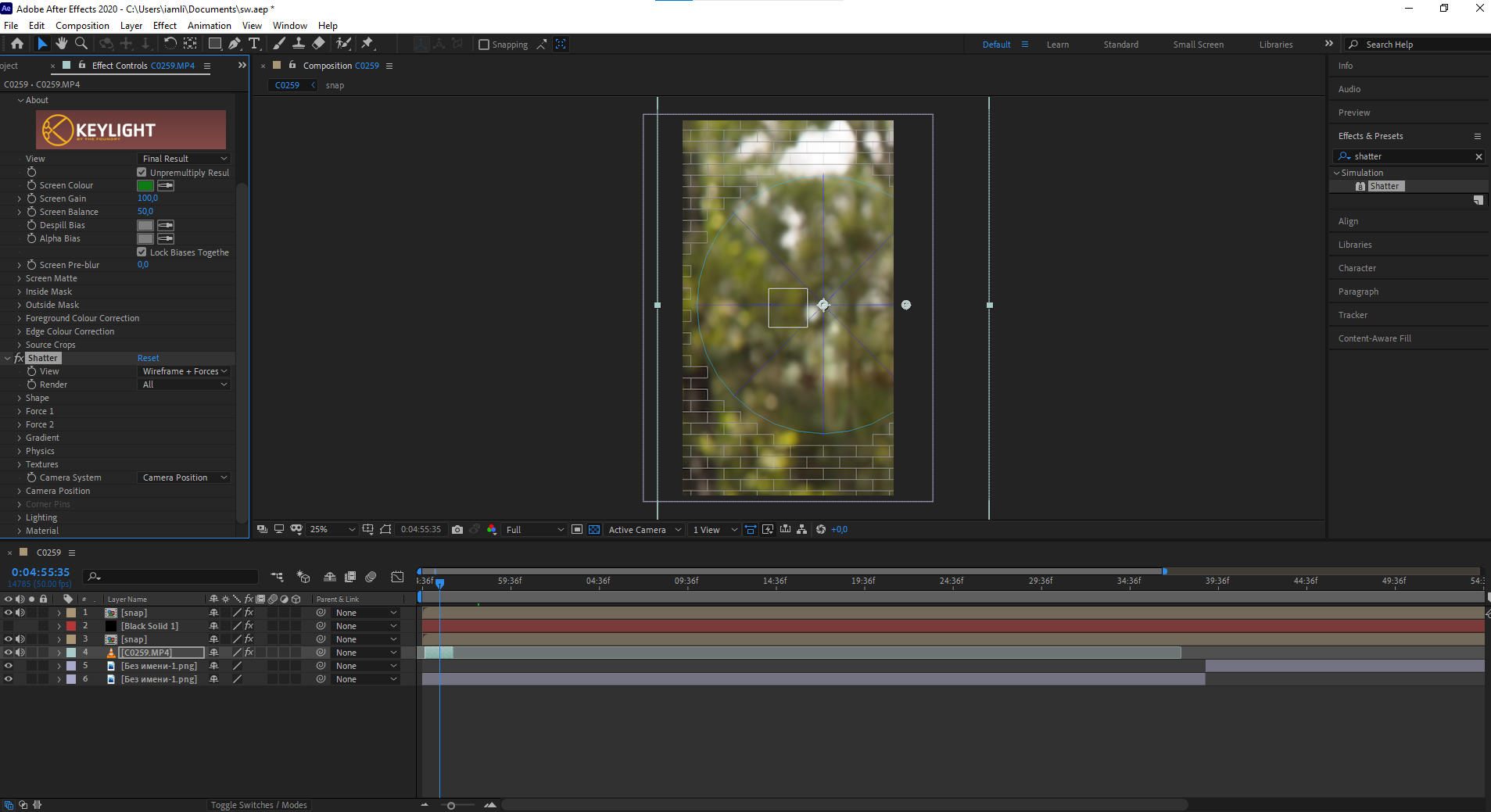Change the Shatter View from Wireframe + Forces
Screen dimensions: 1491x812
(x=183, y=370)
